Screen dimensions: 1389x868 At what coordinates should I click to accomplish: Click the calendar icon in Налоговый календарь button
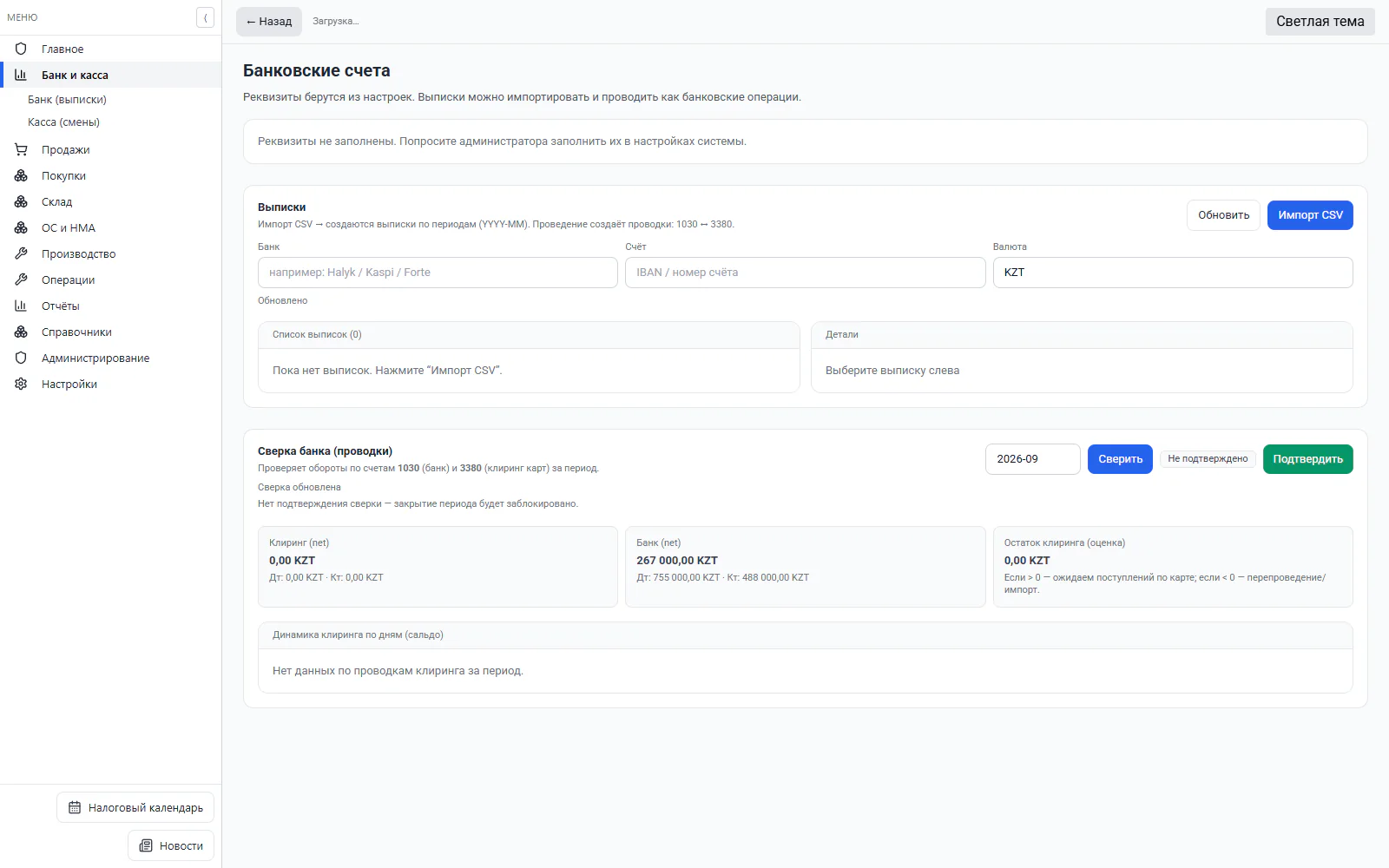tap(75, 807)
